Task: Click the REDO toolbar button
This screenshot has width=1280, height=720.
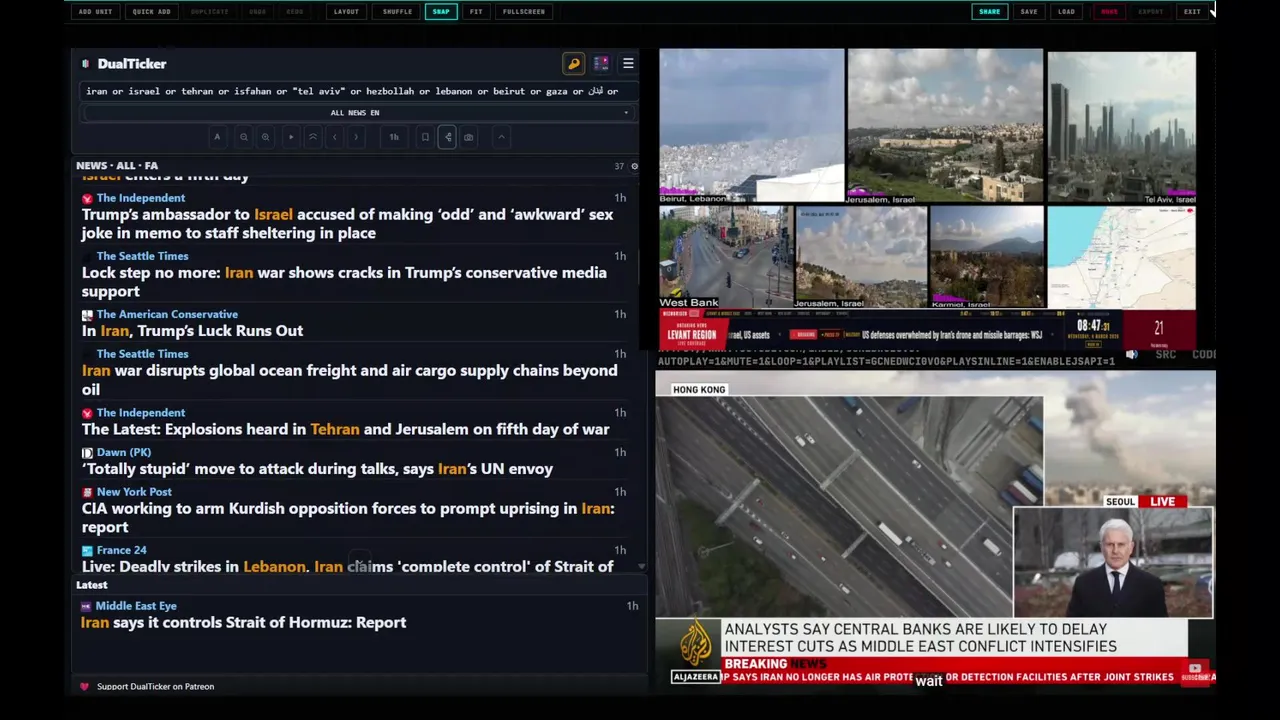Action: point(295,12)
